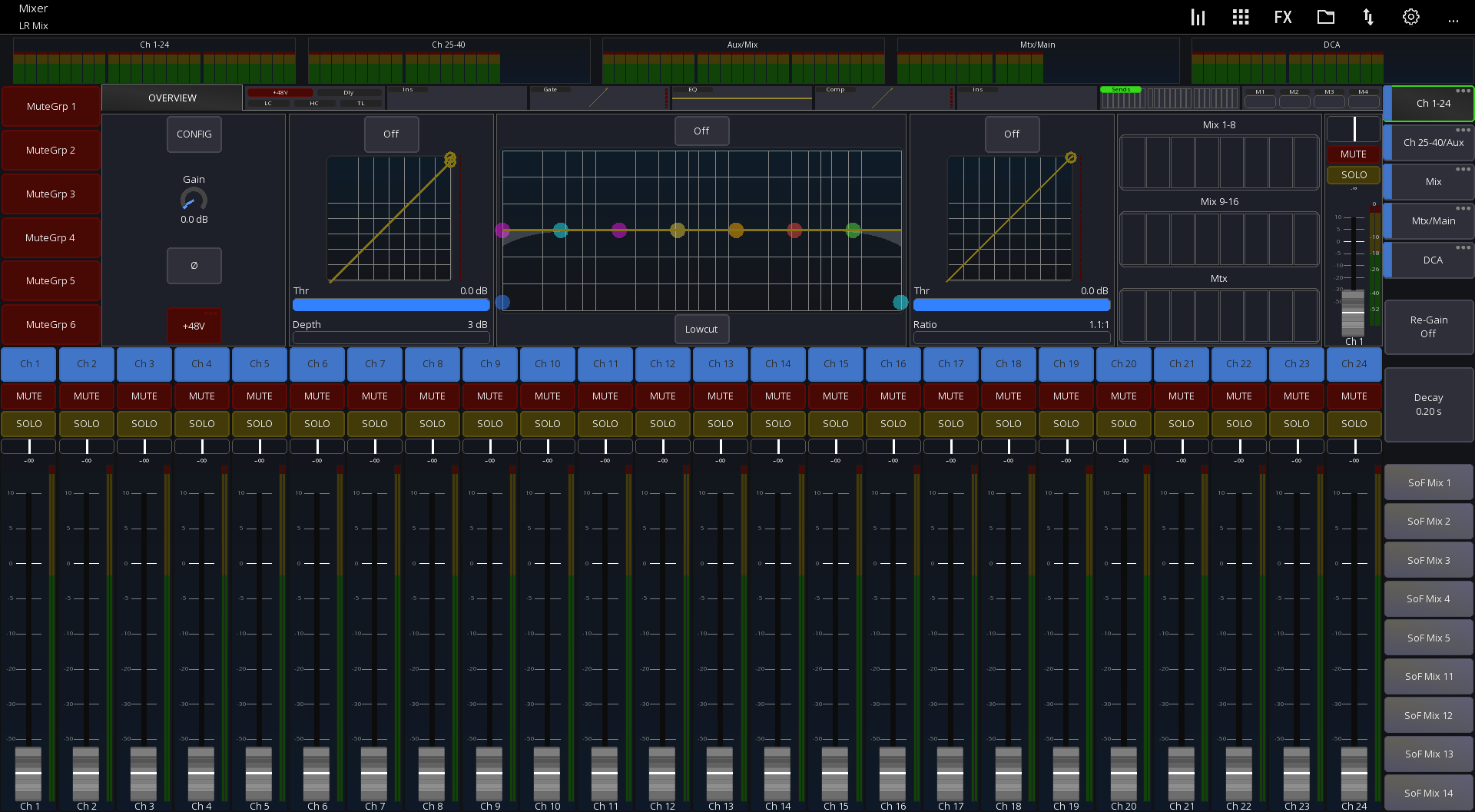Enable +48V phantom power
The height and width of the screenshot is (812, 1475).
click(x=194, y=325)
